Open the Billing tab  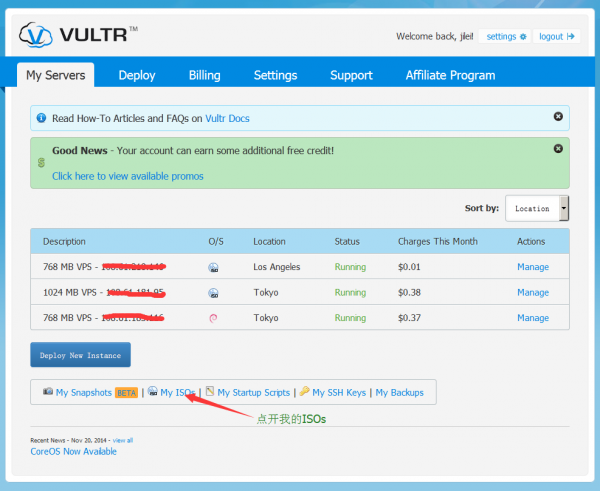click(204, 75)
